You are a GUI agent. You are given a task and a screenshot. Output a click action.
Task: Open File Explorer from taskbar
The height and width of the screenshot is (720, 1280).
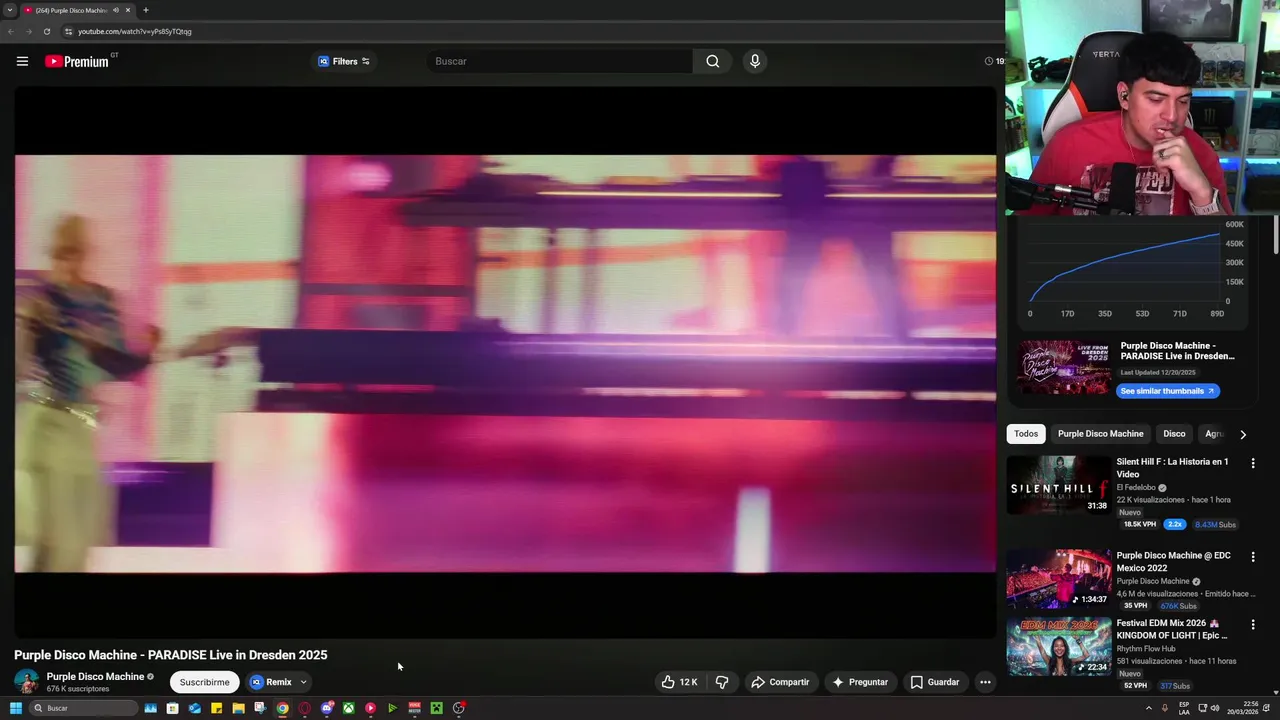point(238,708)
